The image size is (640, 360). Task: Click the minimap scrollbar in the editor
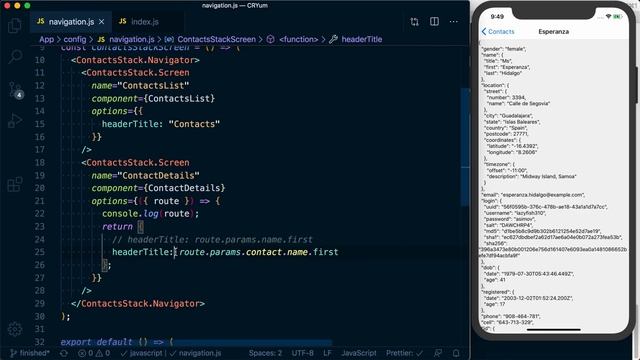465,147
